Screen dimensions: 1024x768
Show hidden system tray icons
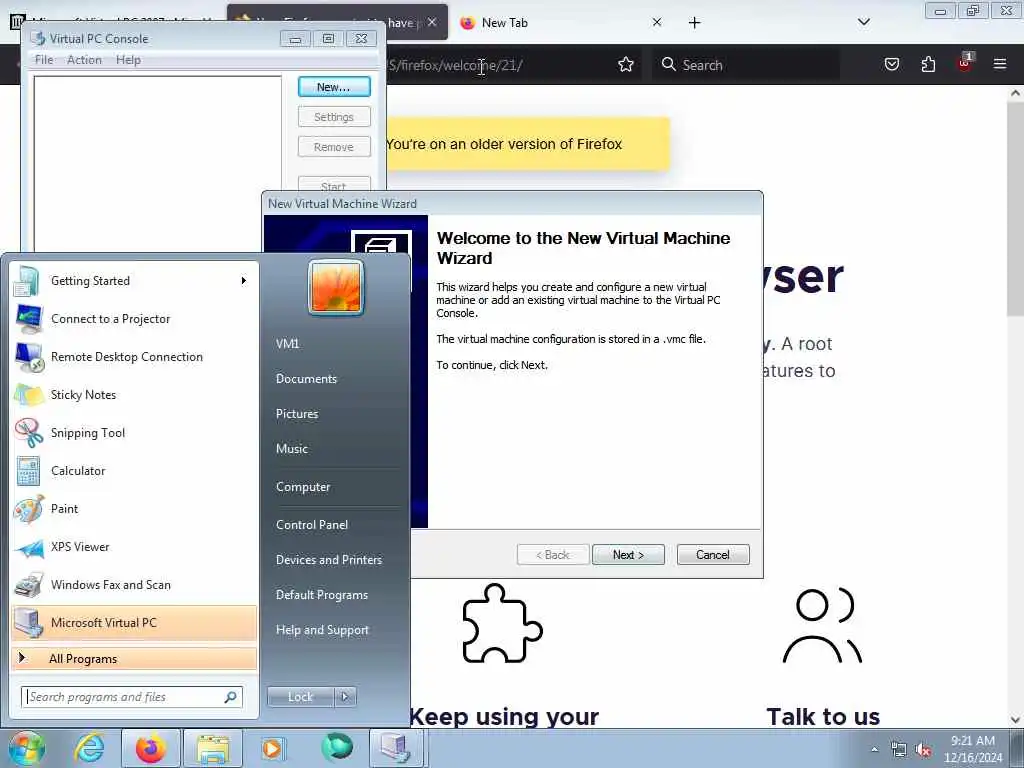[874, 750]
